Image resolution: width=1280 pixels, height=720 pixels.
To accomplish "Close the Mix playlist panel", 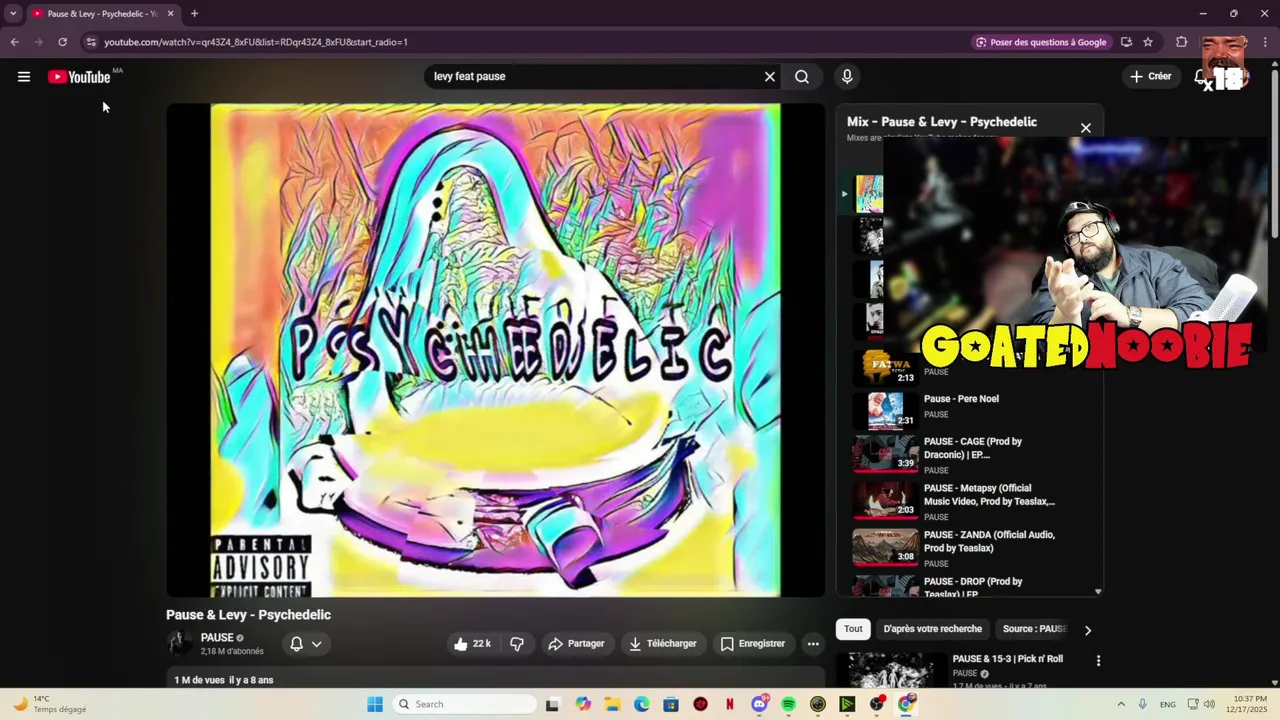I will pos(1086,128).
